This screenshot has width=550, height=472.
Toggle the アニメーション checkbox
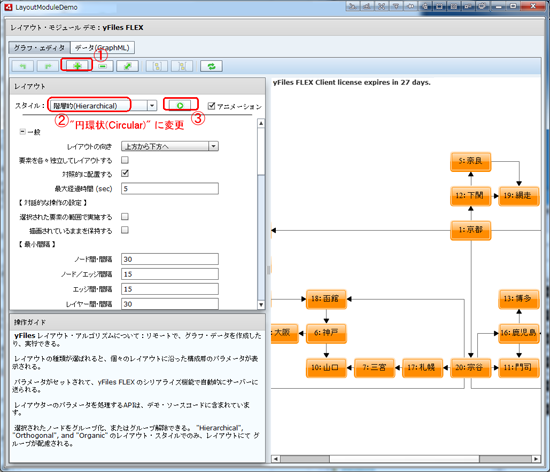coord(211,106)
